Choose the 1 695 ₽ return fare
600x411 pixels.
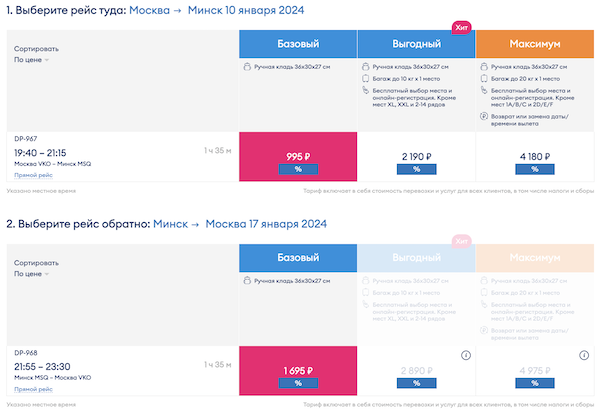[x=298, y=370]
